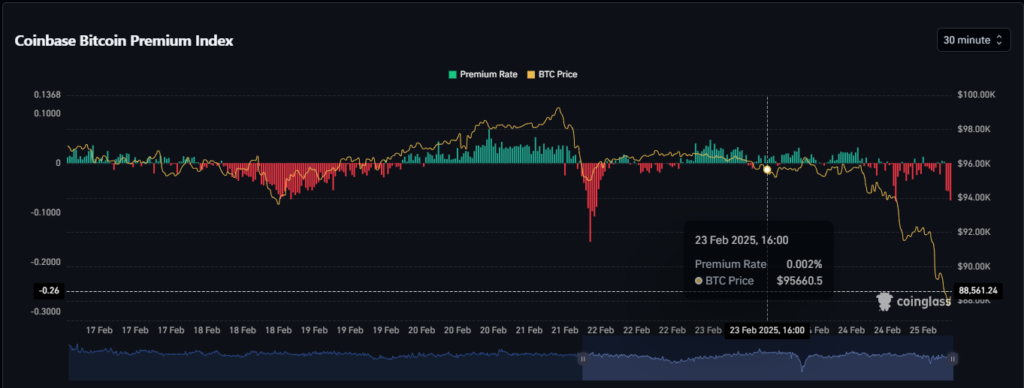The image size is (1024, 388).
Task: Click the 88,561.24 crosshair price tag
Action: (978, 291)
